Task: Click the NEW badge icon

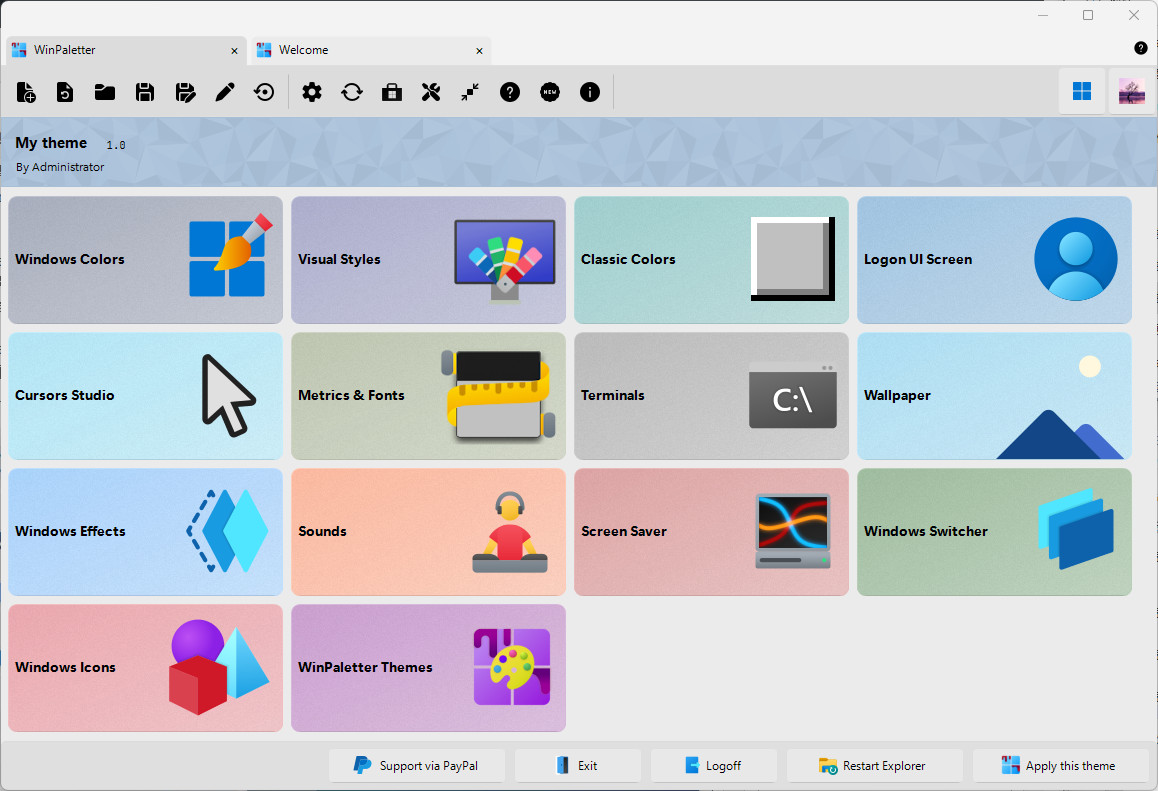Action: [x=549, y=92]
